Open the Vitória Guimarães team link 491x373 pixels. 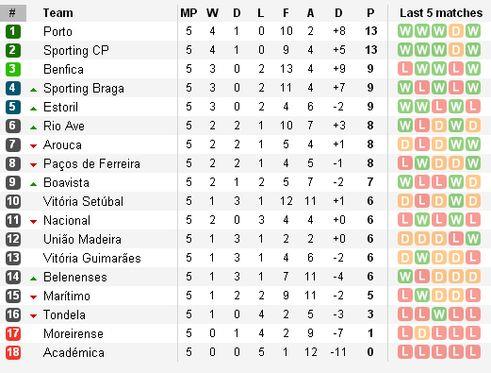point(92,258)
